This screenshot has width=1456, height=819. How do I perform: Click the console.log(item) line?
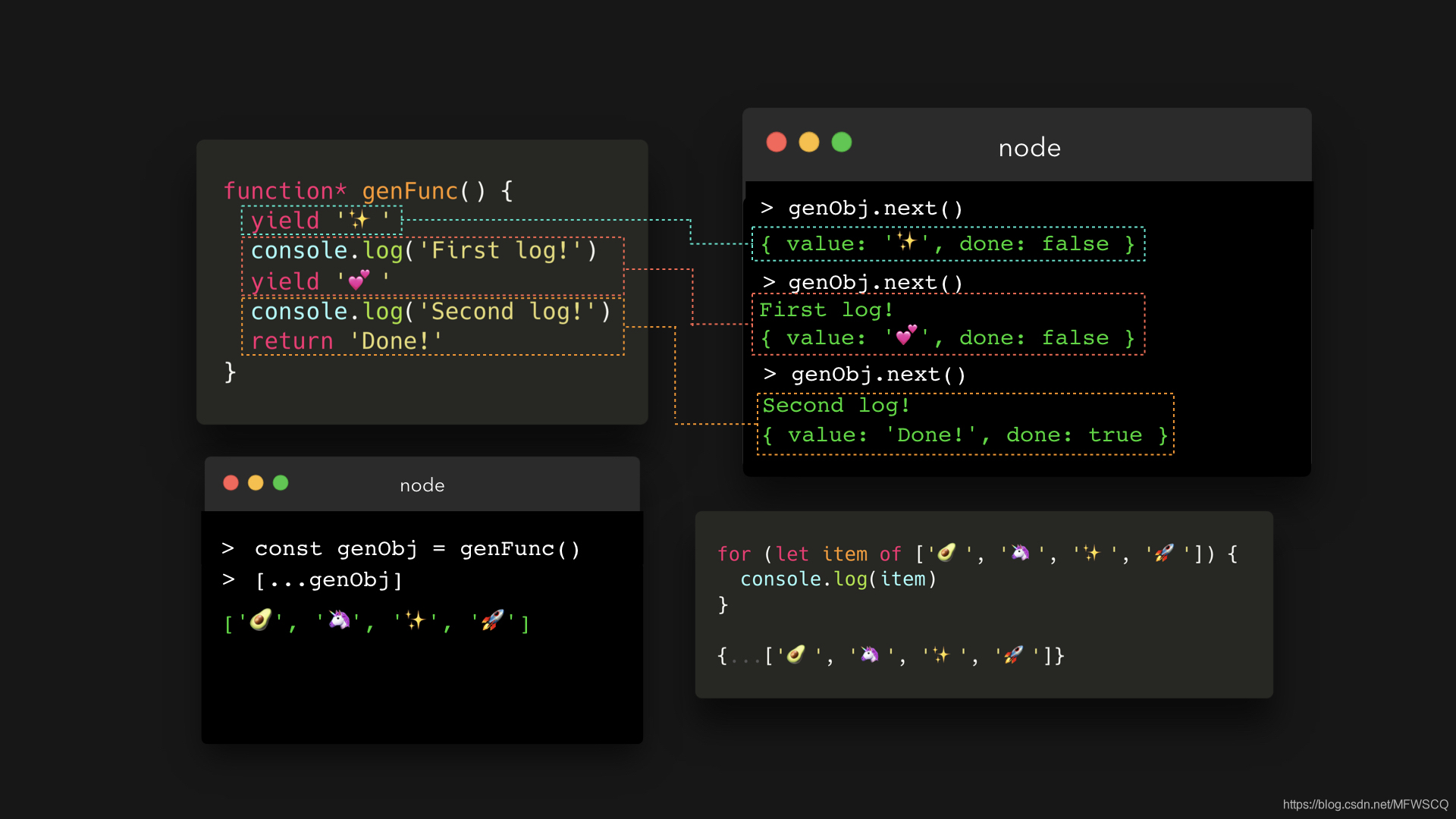tap(839, 579)
